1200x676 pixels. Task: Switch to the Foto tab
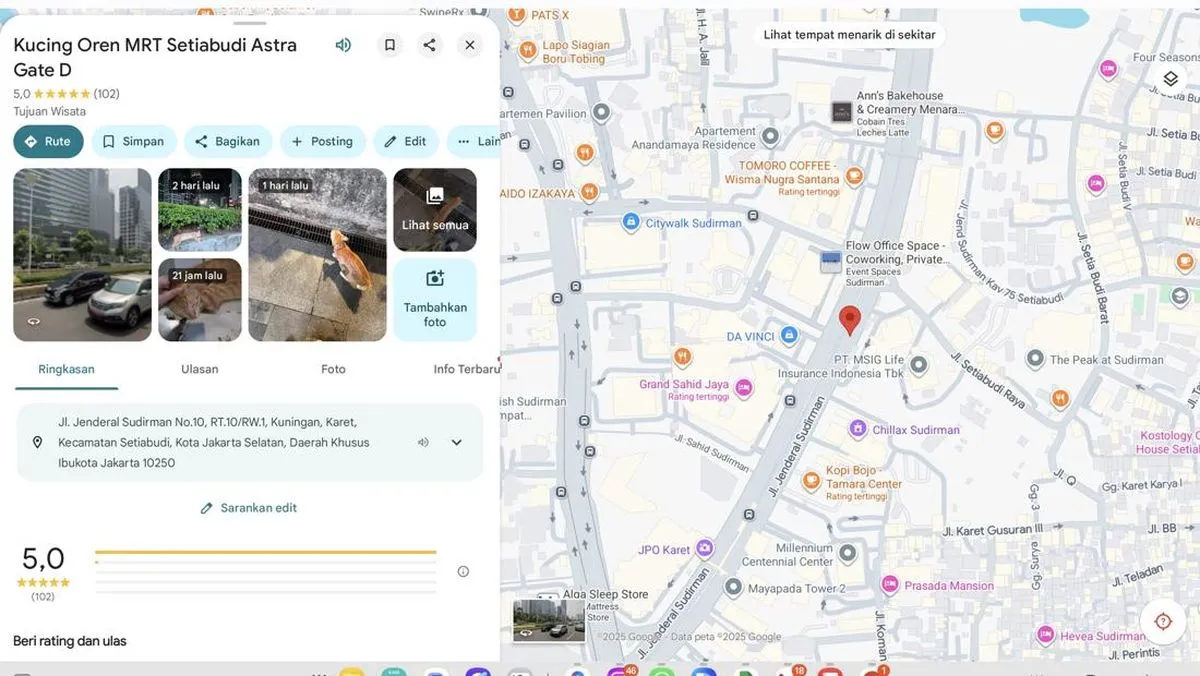[x=333, y=369]
